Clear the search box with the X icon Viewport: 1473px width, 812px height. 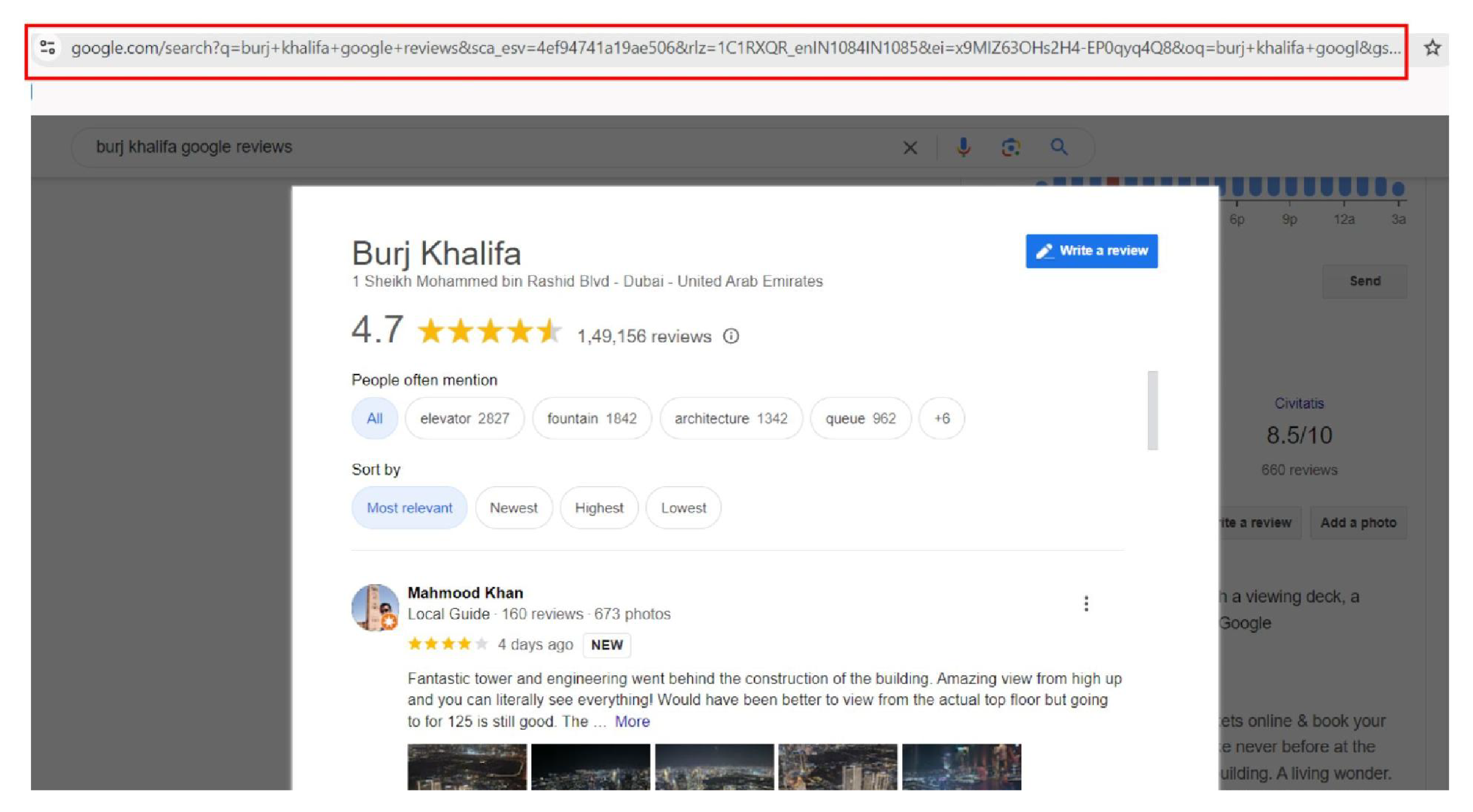click(x=909, y=147)
